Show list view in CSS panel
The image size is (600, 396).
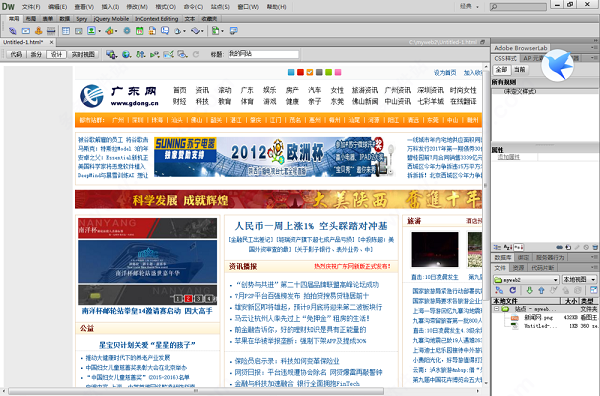pos(508,248)
